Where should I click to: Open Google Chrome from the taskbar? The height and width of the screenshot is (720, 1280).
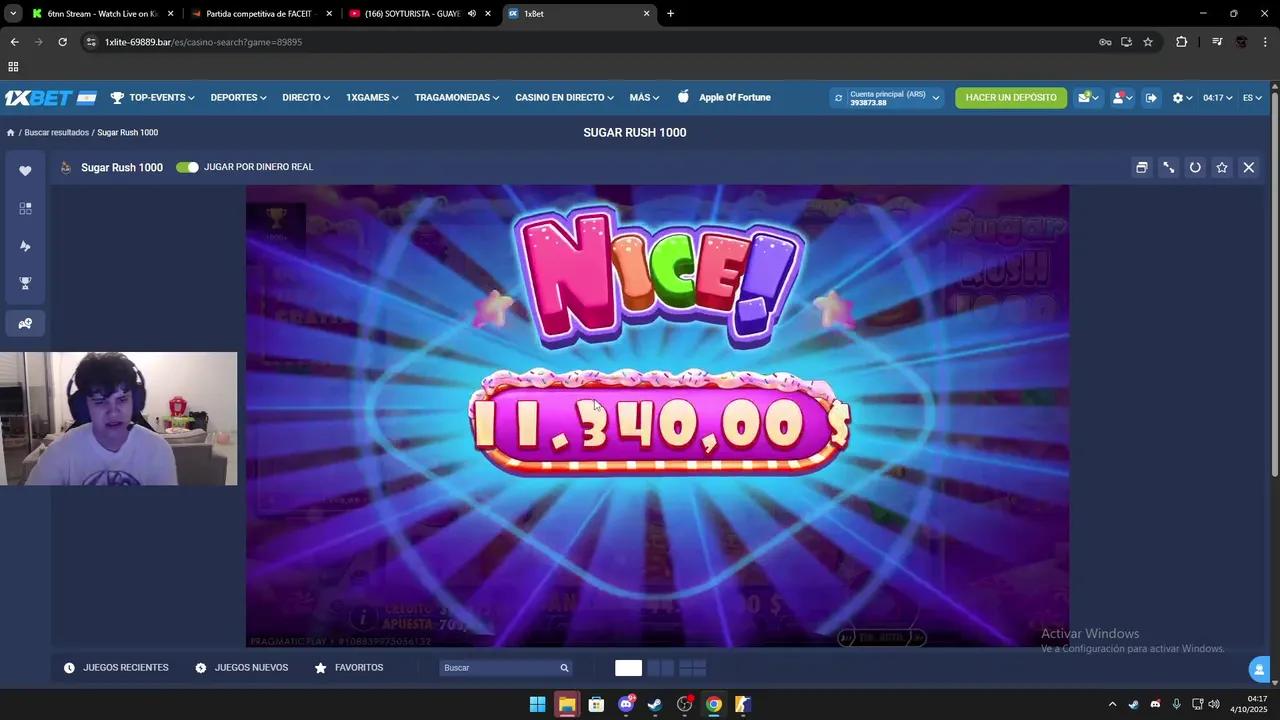click(714, 705)
